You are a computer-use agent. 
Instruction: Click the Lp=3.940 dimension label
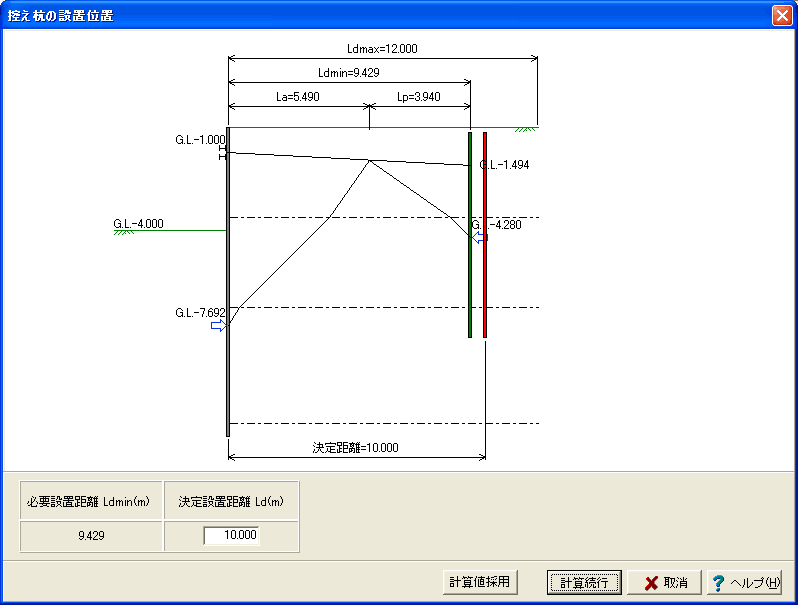point(418,97)
